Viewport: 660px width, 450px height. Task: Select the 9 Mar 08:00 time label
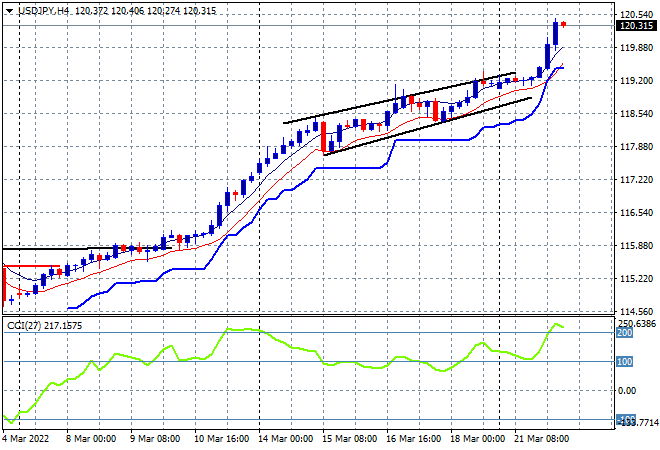pos(155,439)
